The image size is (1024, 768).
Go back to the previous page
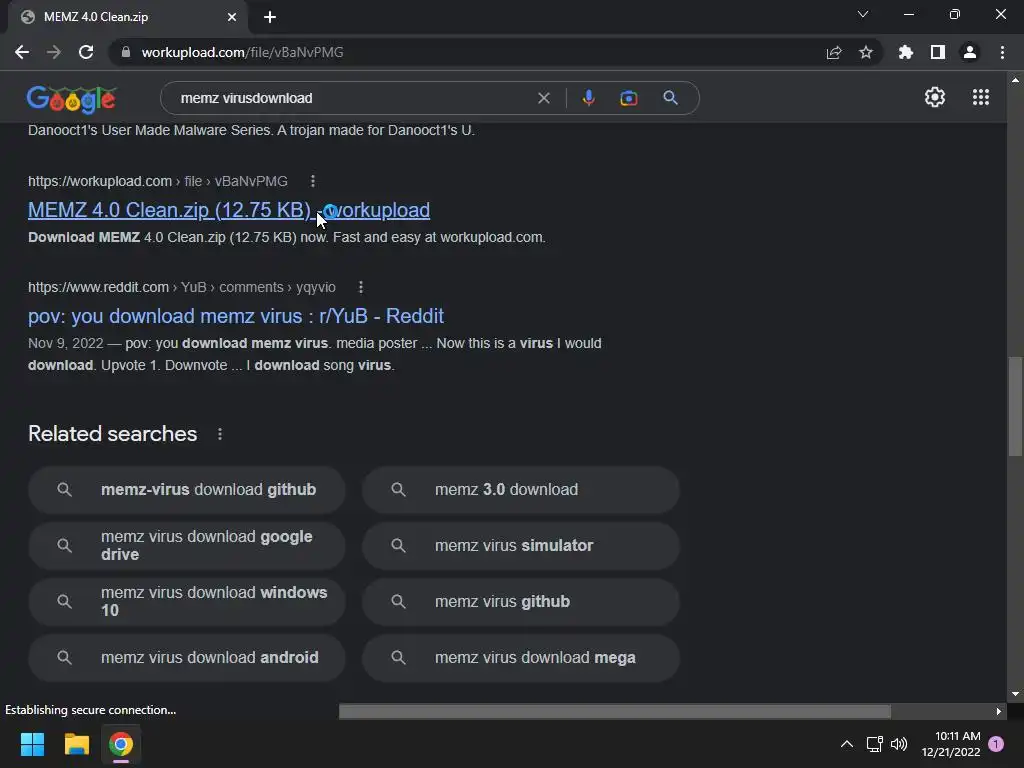click(22, 52)
